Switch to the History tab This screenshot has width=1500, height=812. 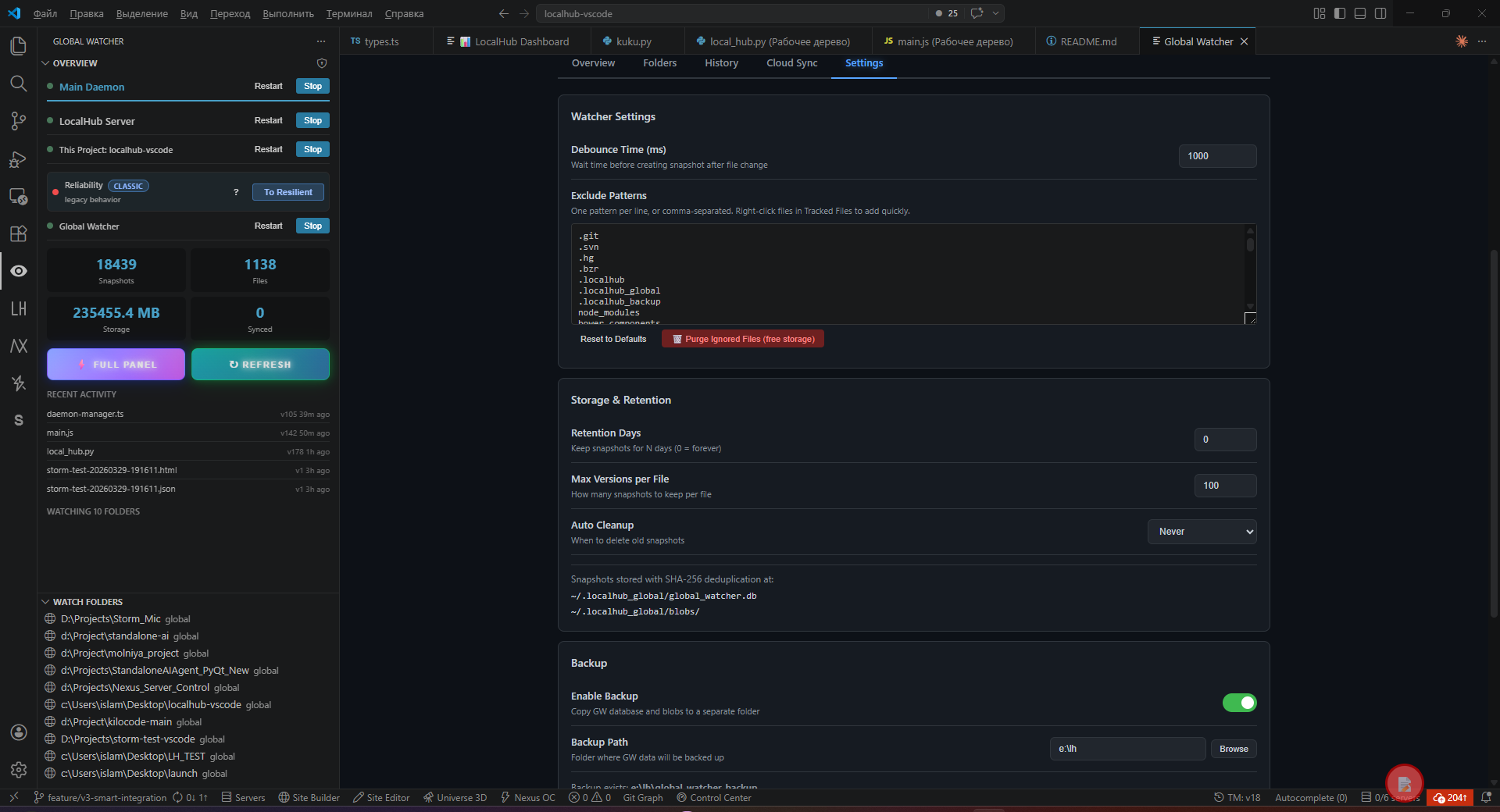(721, 63)
